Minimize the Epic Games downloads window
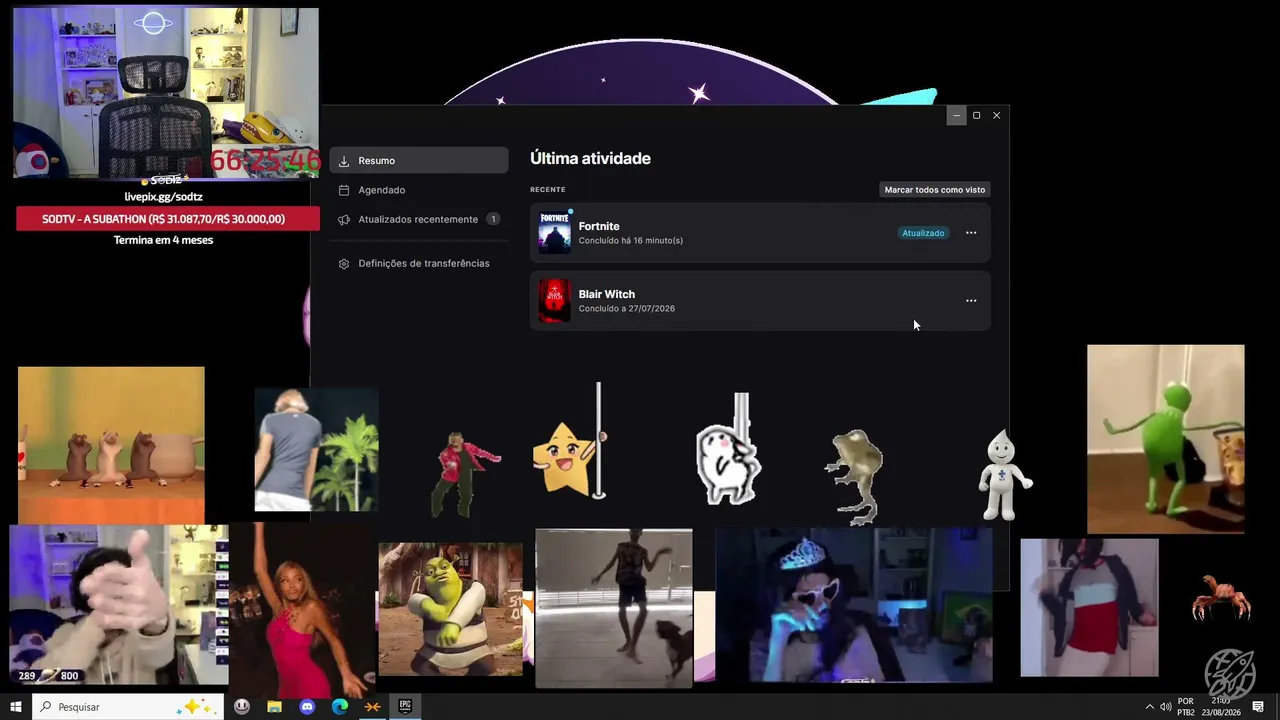This screenshot has width=1280, height=720. (956, 116)
